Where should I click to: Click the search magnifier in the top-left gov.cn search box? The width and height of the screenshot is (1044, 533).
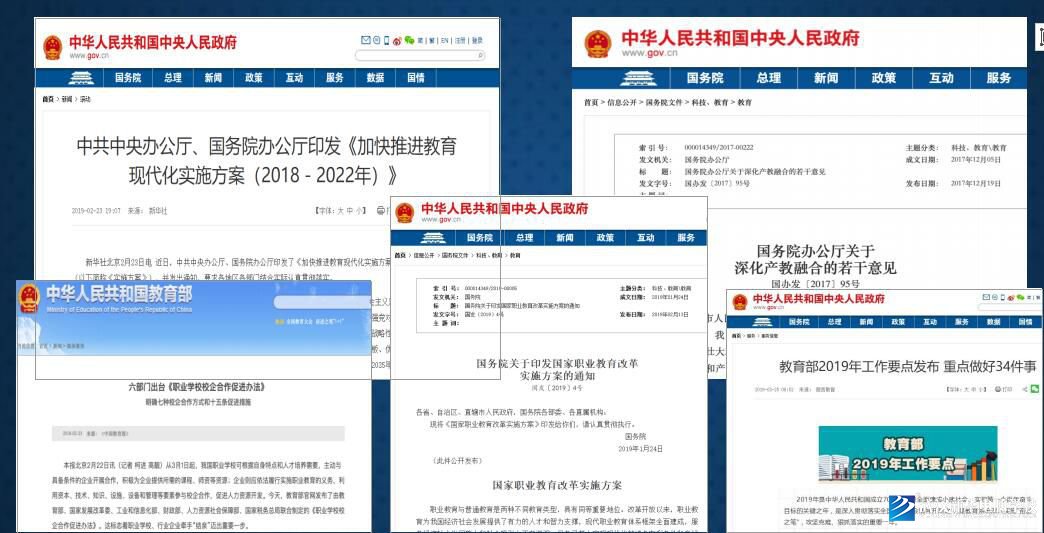[x=479, y=55]
